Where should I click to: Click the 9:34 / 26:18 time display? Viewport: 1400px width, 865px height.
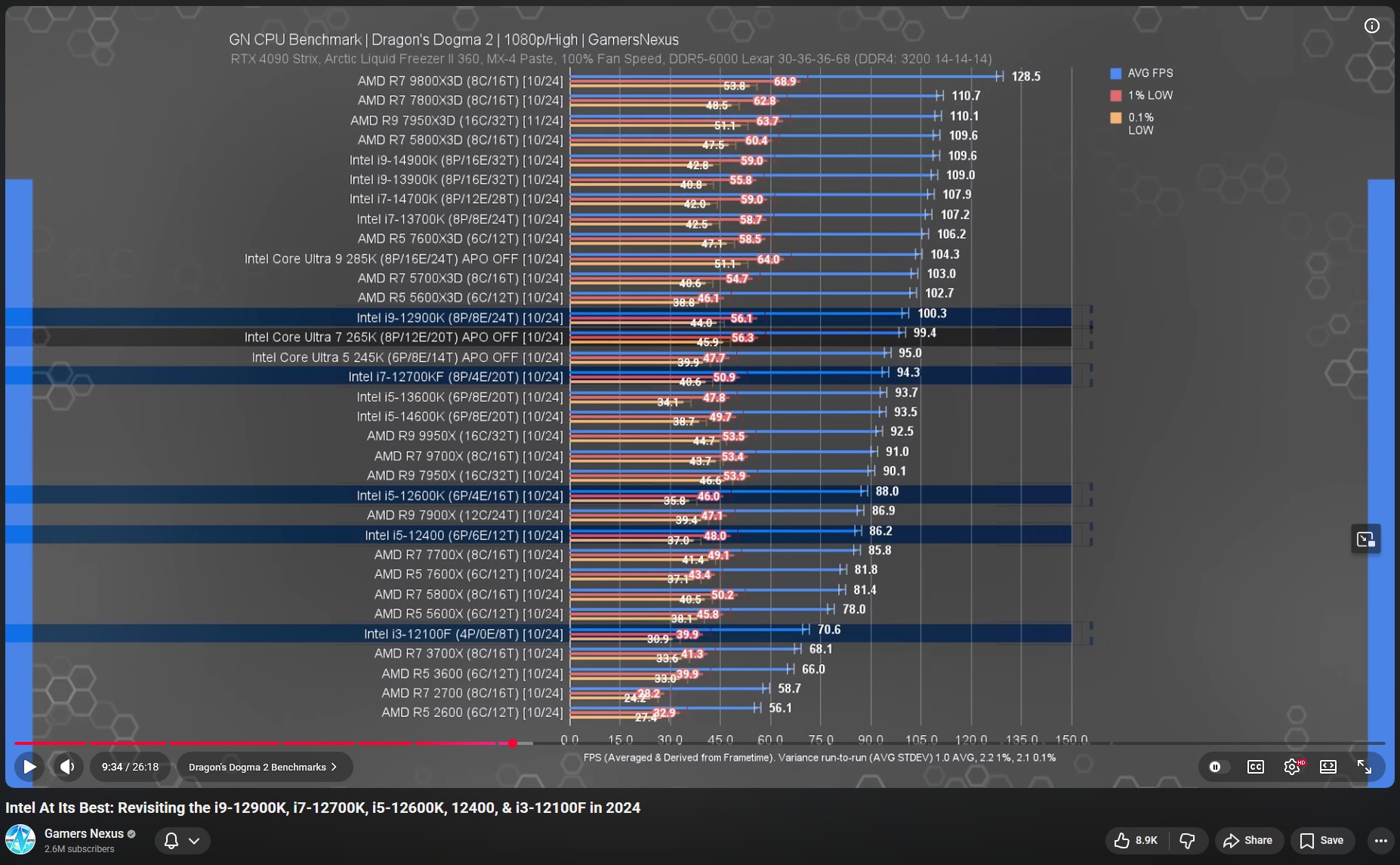click(130, 767)
